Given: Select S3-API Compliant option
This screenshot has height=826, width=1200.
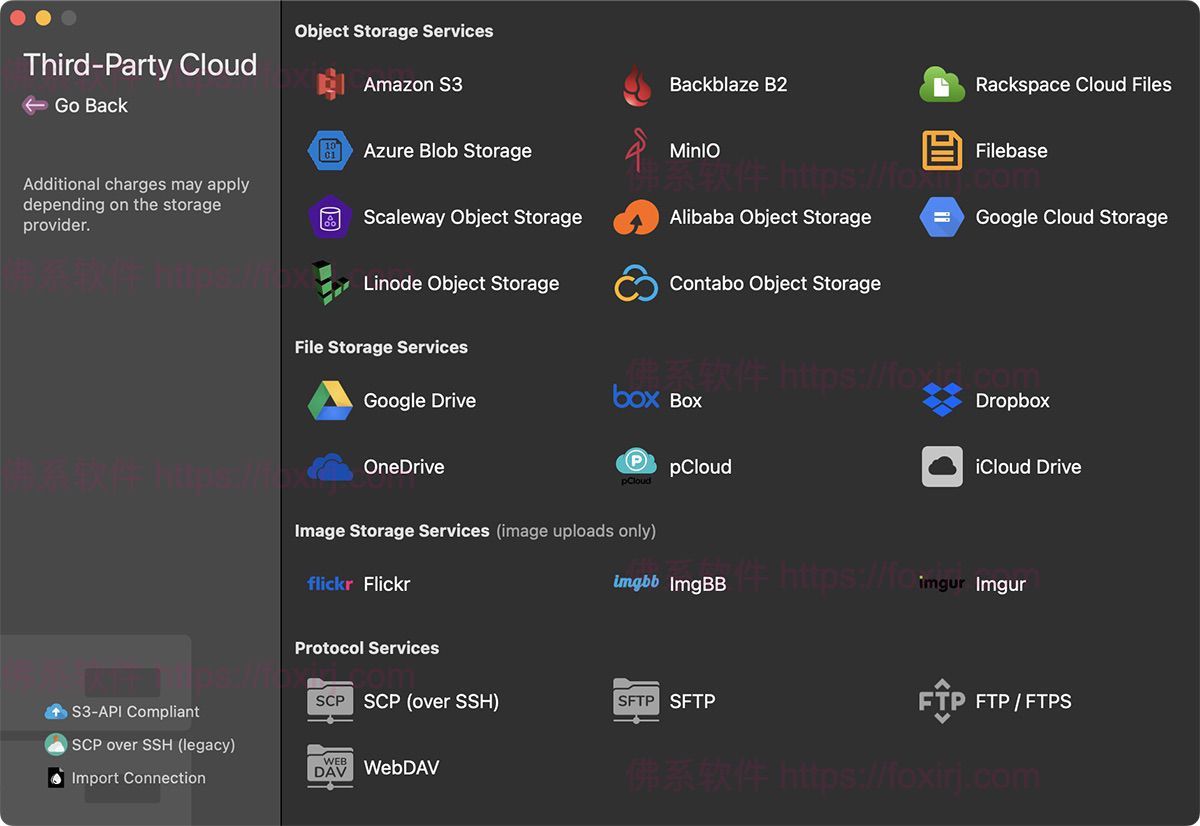Looking at the screenshot, I should [120, 711].
